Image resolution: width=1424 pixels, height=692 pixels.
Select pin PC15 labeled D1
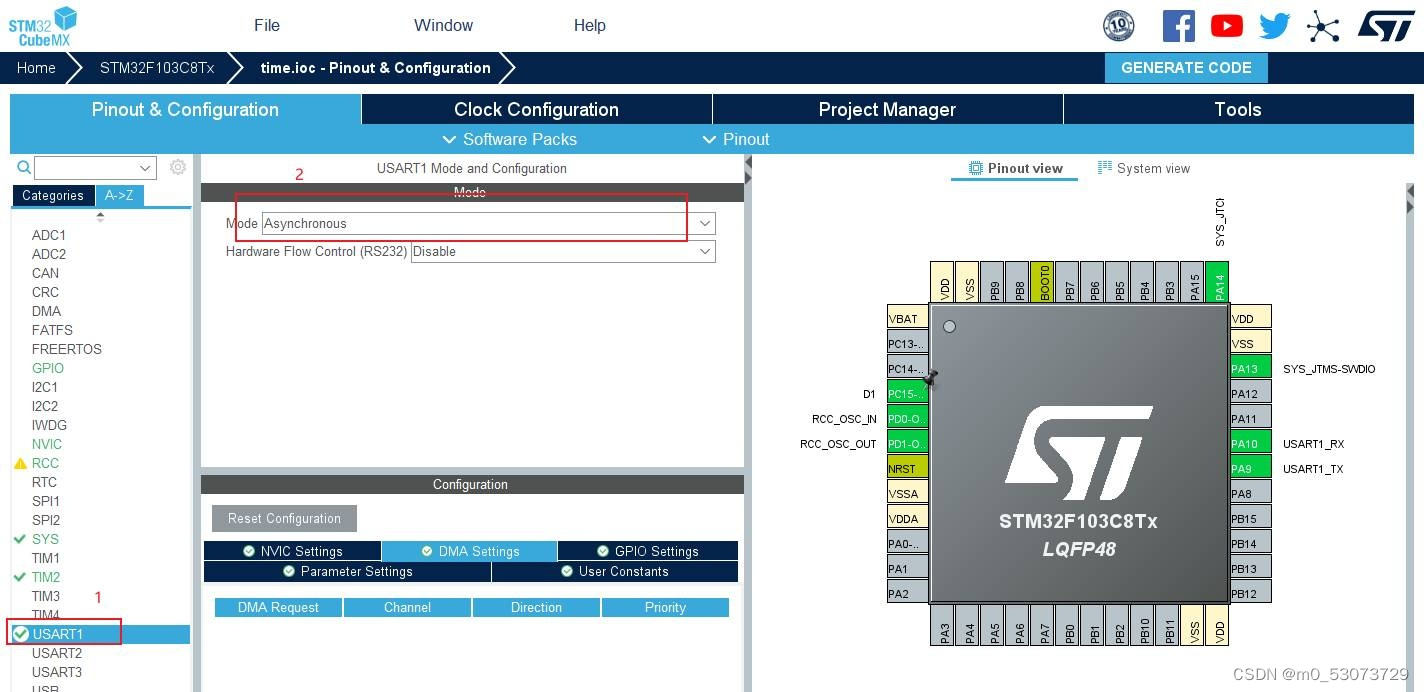[x=908, y=393]
